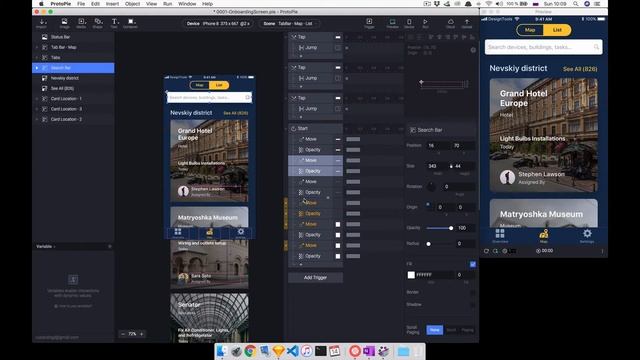
Task: Click the Run toolbar icon
Action: pos(425,23)
